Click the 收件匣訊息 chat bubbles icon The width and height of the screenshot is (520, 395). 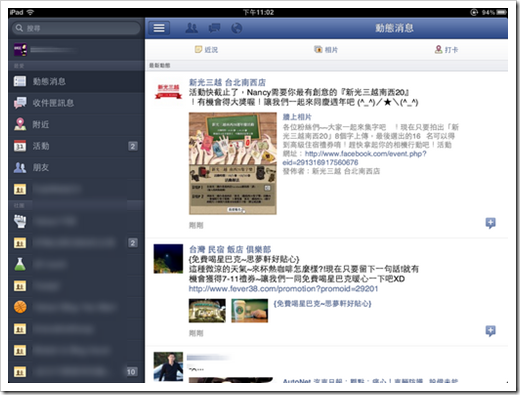click(x=20, y=103)
